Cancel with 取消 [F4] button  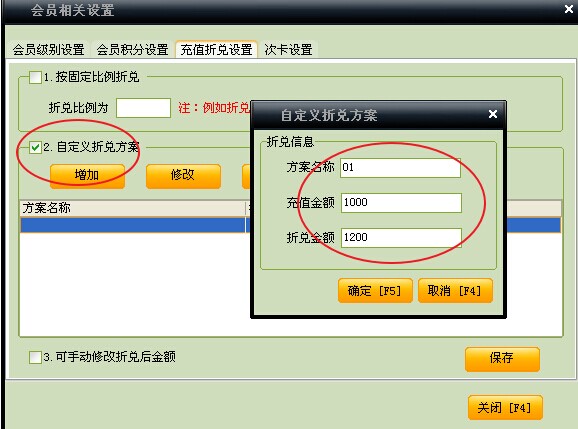[x=455, y=291]
